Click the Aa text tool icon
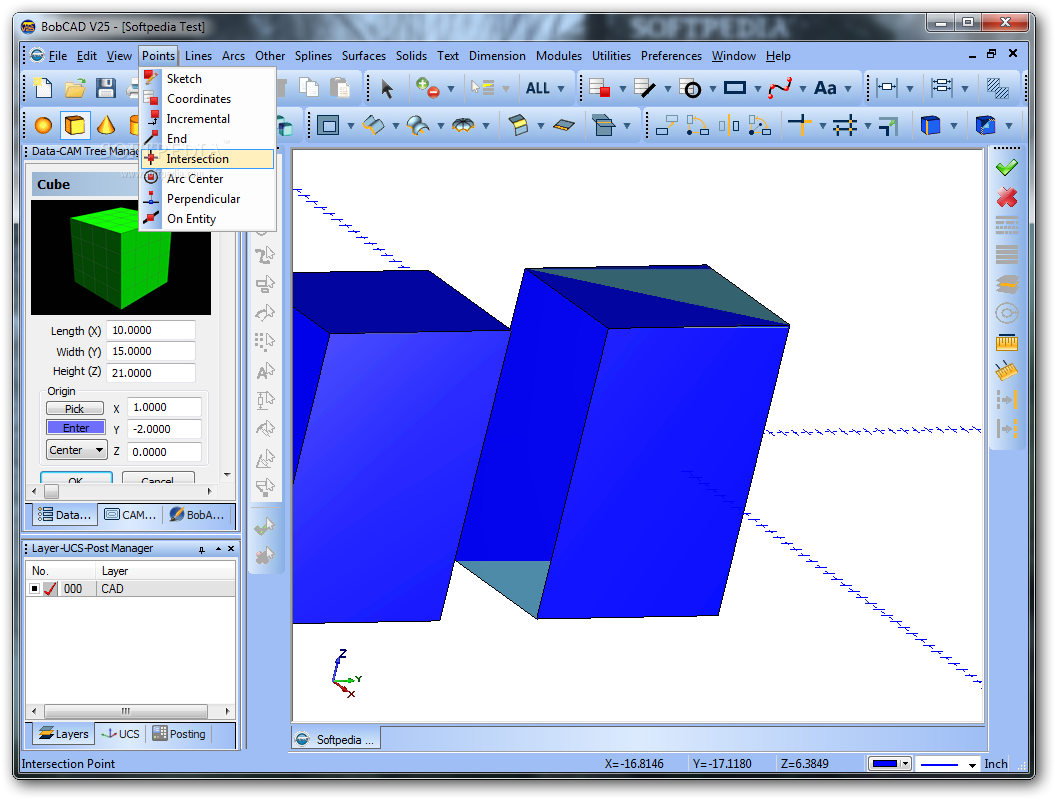 point(825,88)
